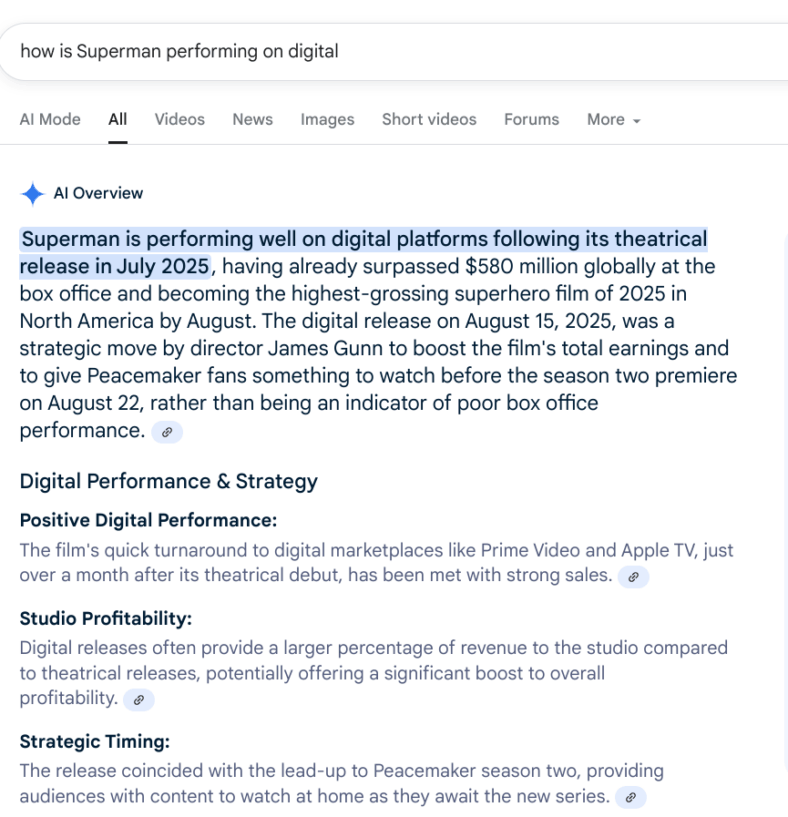Go to the News tab
Screen dimensions: 788x817
click(252, 120)
